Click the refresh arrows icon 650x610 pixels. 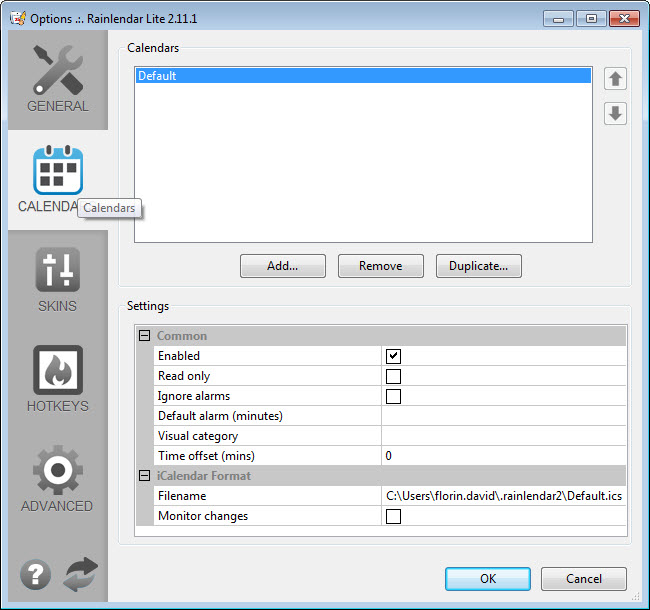click(x=81, y=574)
